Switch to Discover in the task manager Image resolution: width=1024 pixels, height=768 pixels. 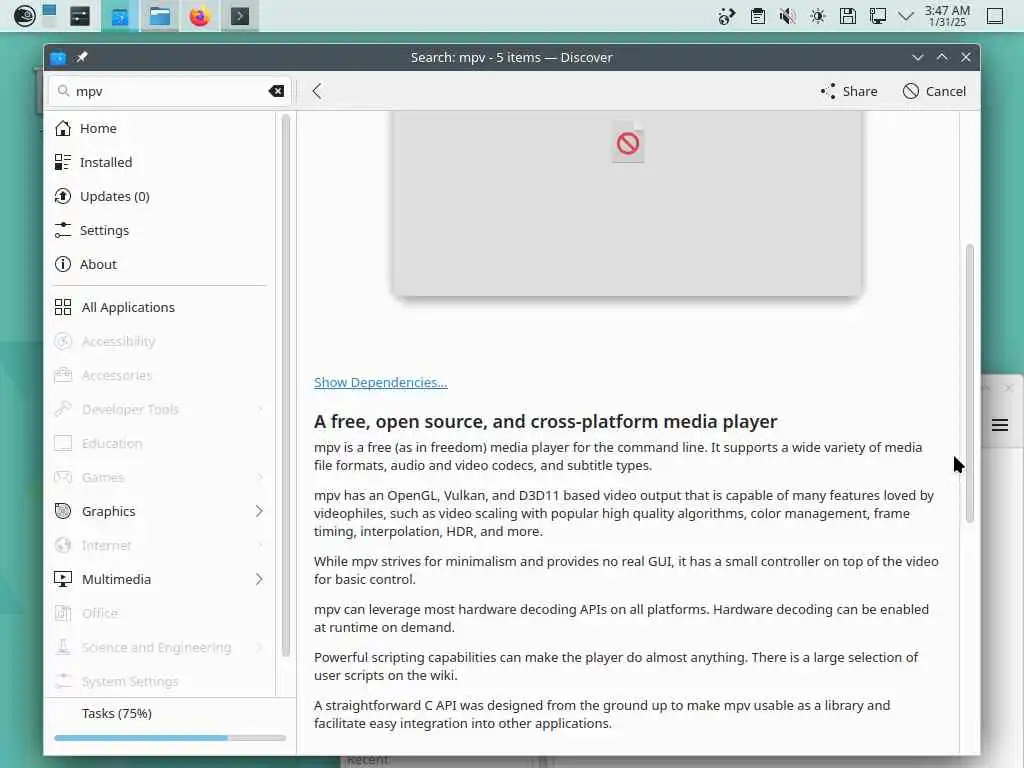point(120,16)
